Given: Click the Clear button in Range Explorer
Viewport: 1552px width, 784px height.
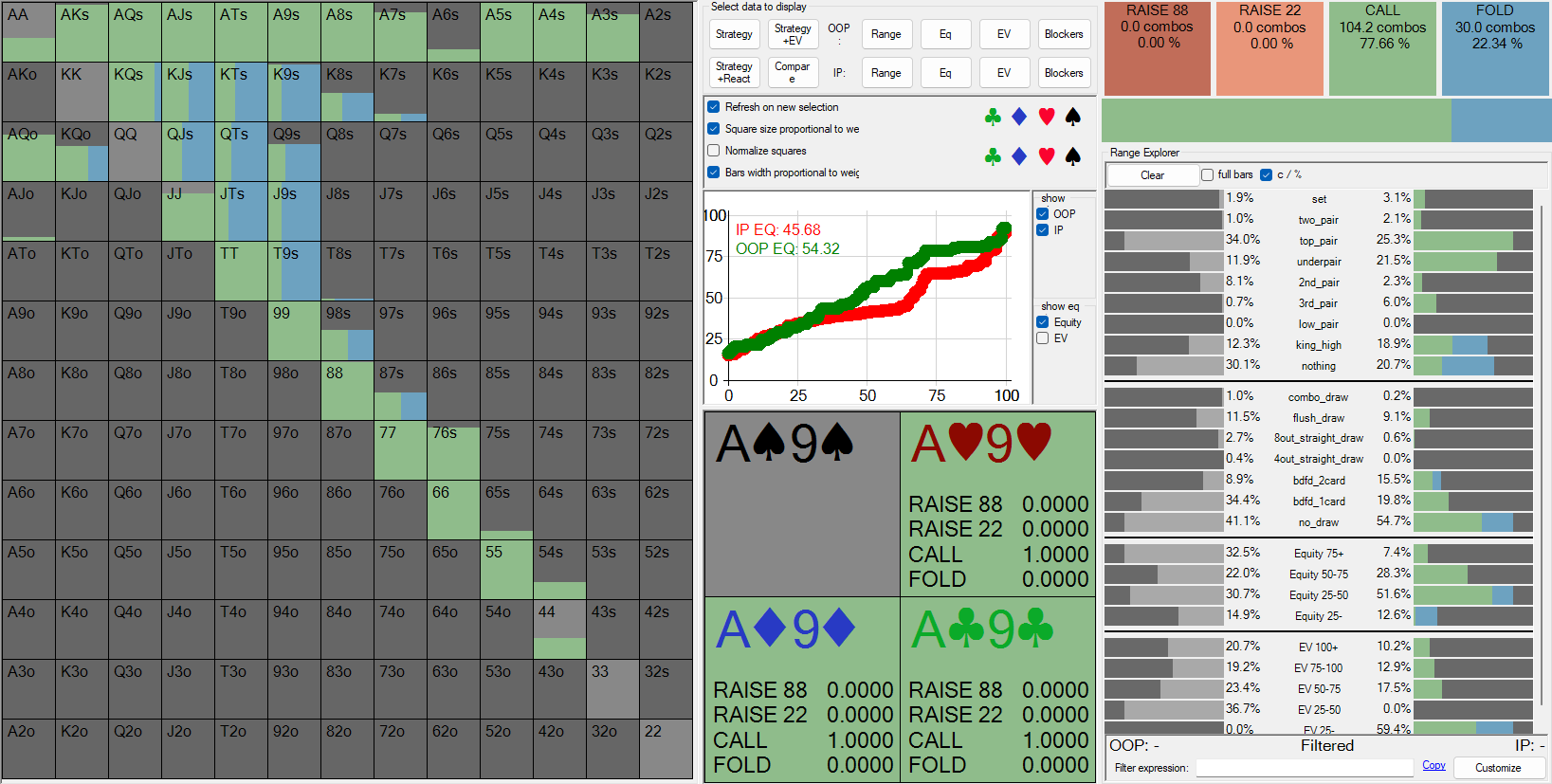Looking at the screenshot, I should tap(1152, 175).
